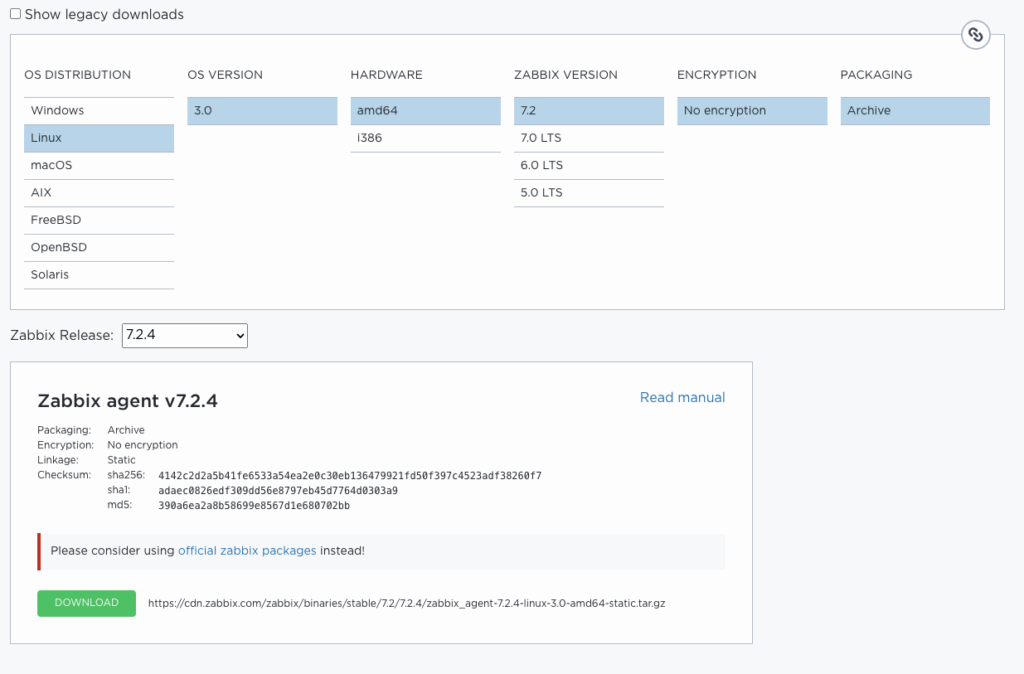1024x674 pixels.
Task: Select FreeBSD OS distribution
Action: pos(99,220)
